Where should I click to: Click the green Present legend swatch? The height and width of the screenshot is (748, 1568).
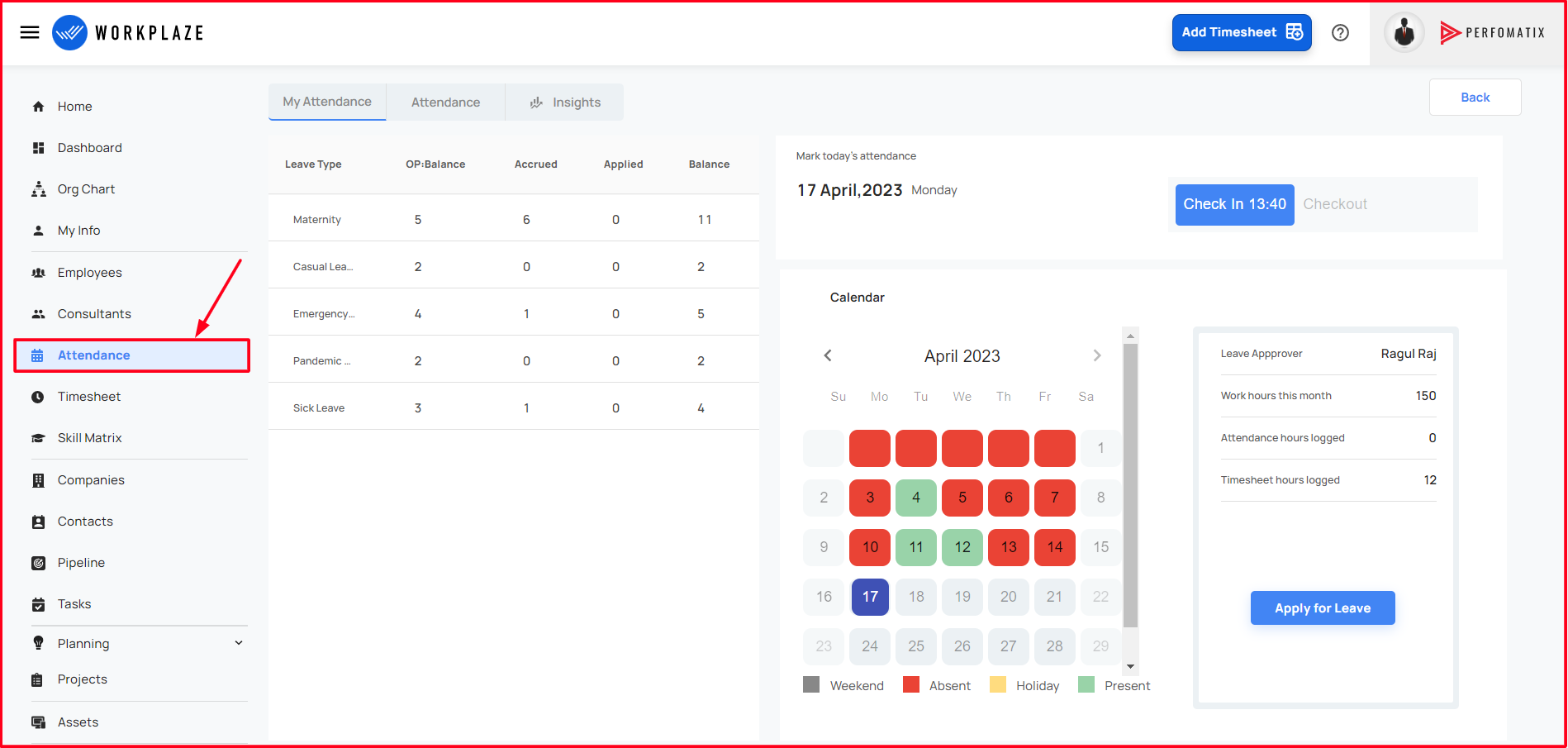1086,684
